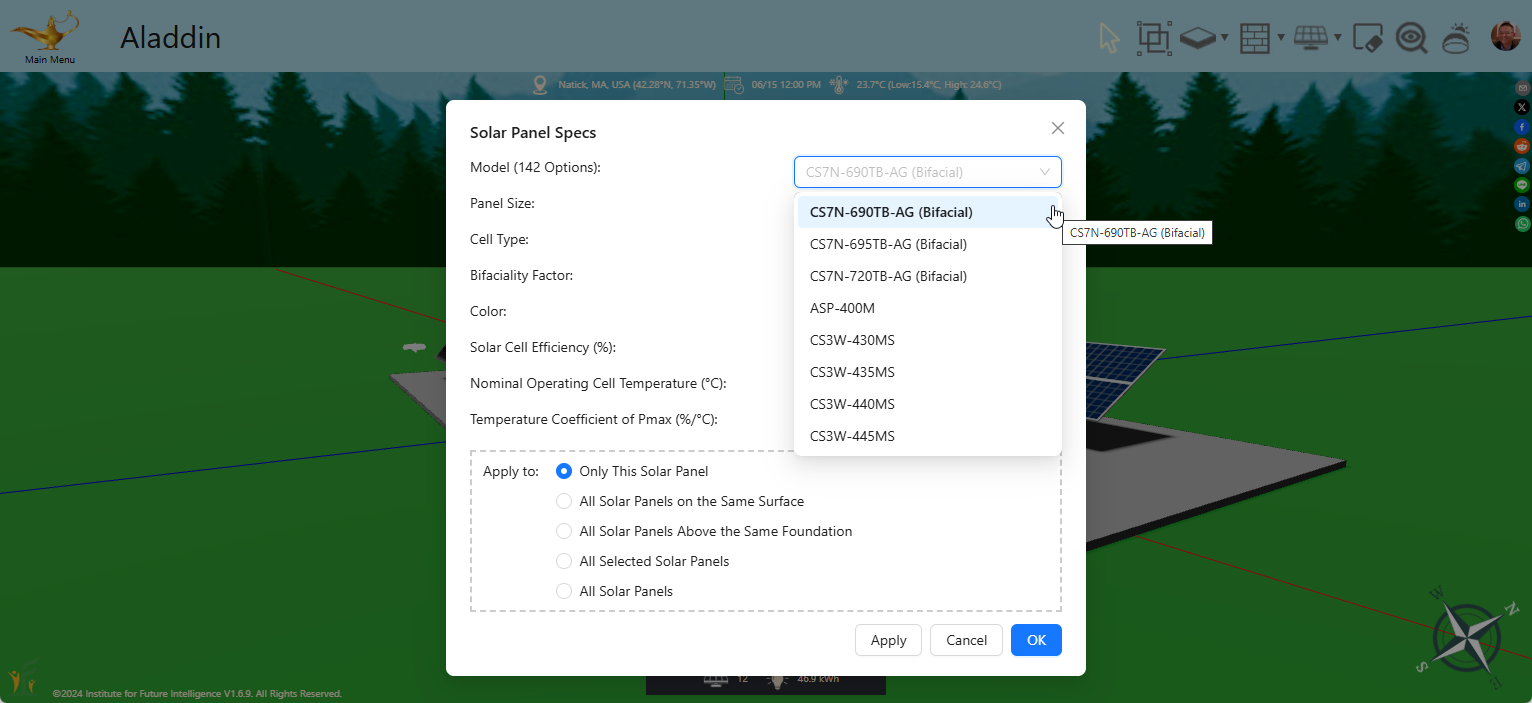Open the Solar Panel tool dropdown arrow
The width and height of the screenshot is (1532, 703).
pyautogui.click(x=1338, y=39)
